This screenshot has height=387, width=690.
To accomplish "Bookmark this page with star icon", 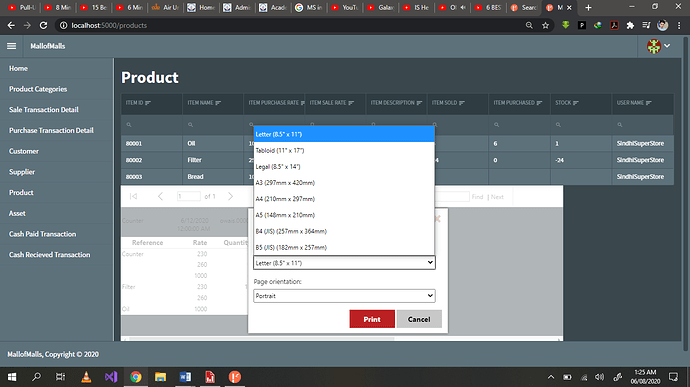I will (x=546, y=26).
